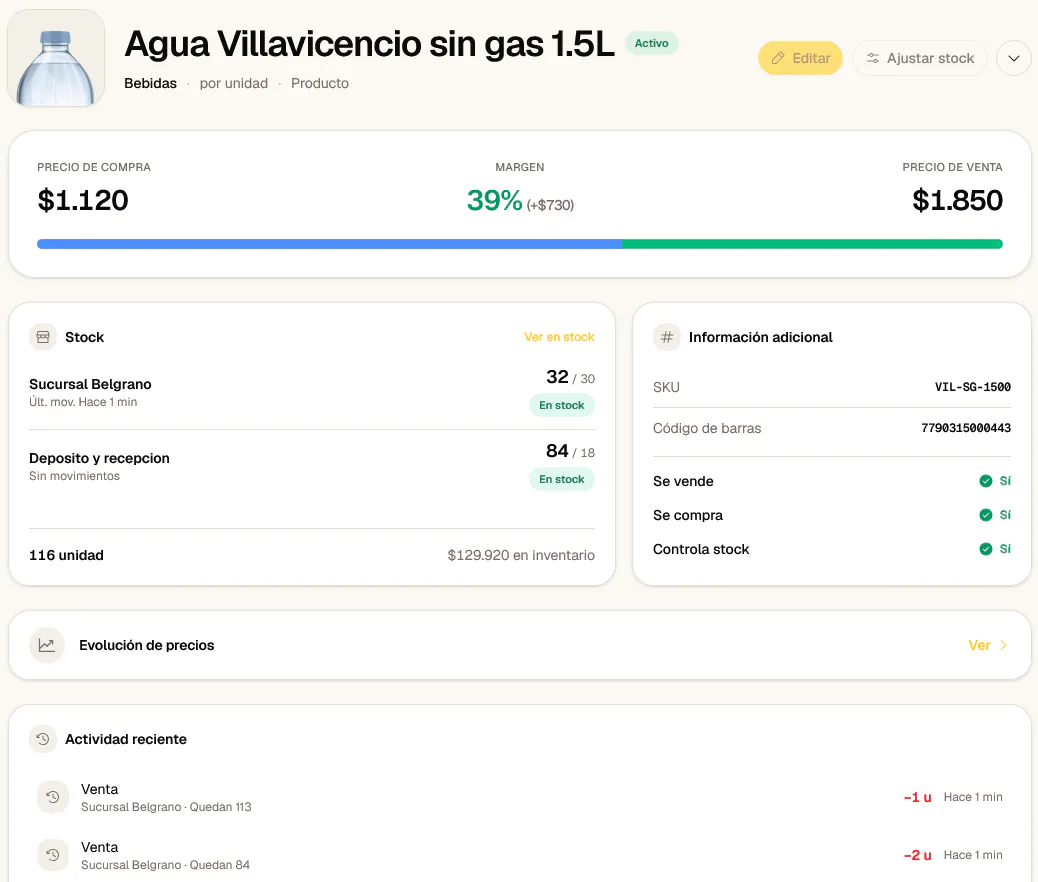Screen dimensions: 1038x882
Task: Click the -1 u quantity change
Action: coord(918,797)
